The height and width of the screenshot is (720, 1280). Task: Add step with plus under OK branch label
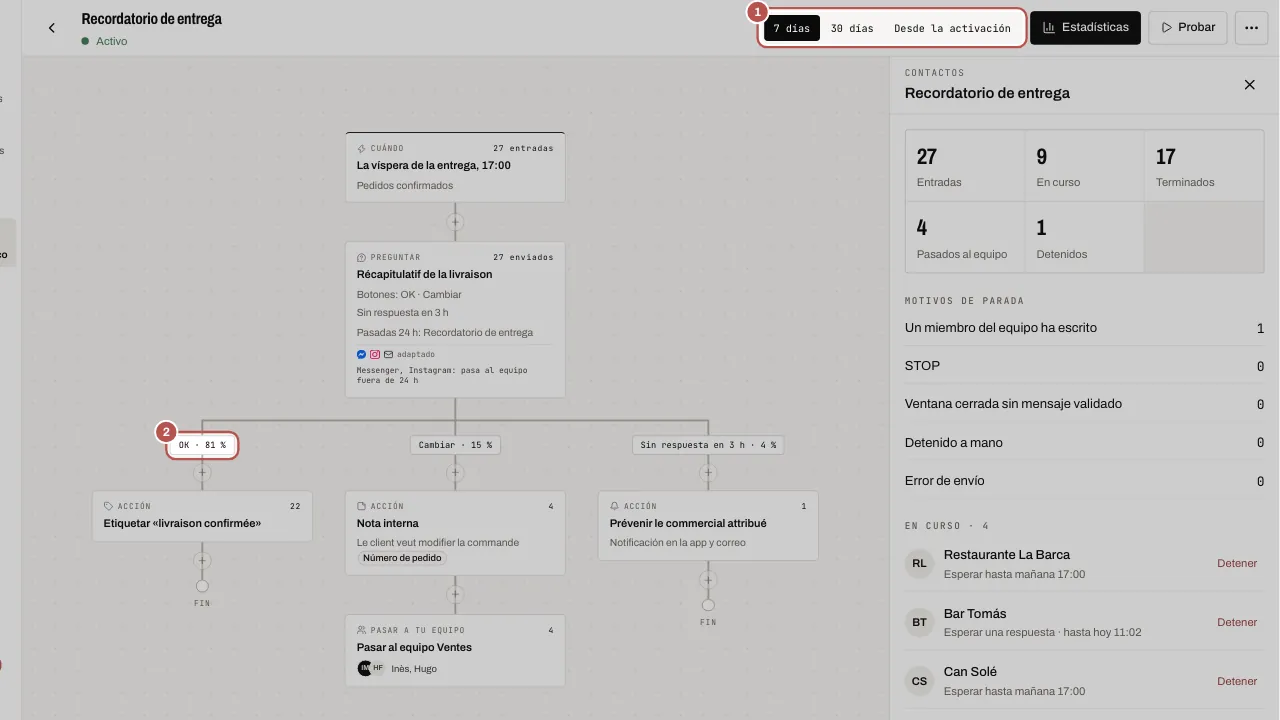(202, 473)
